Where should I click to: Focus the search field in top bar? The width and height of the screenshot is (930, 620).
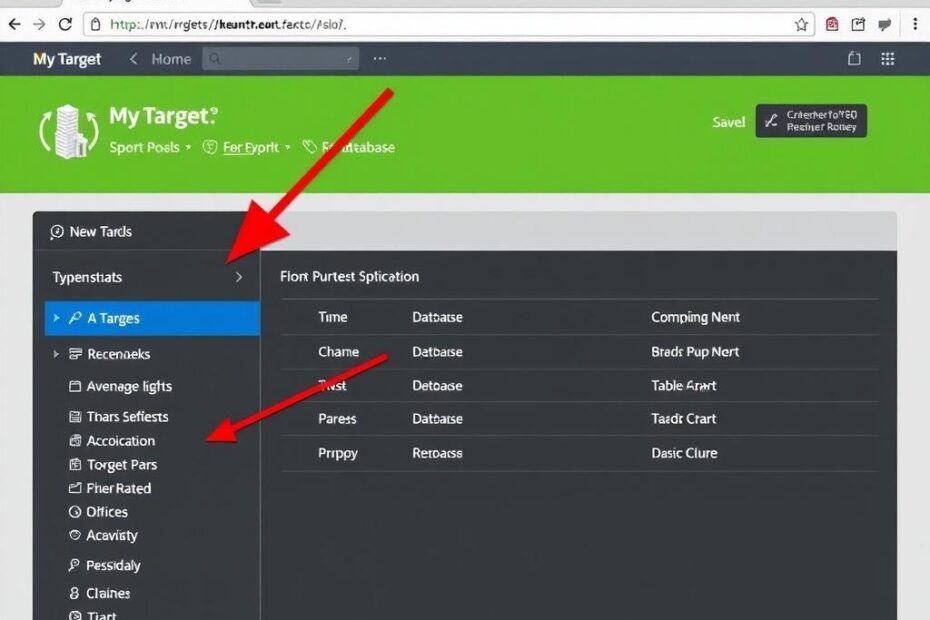[x=280, y=59]
